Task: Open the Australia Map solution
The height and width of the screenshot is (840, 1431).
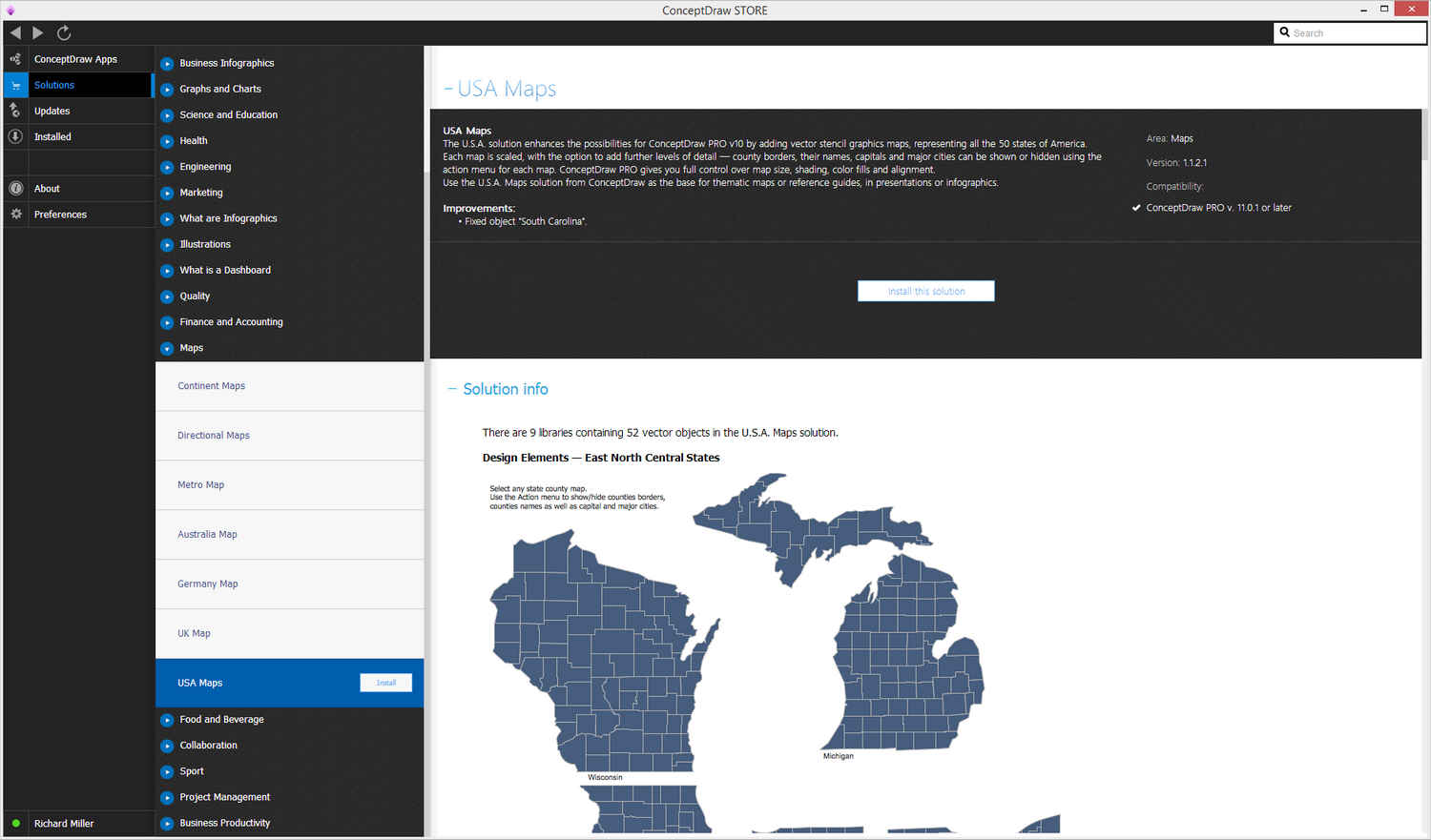Action: [x=289, y=535]
